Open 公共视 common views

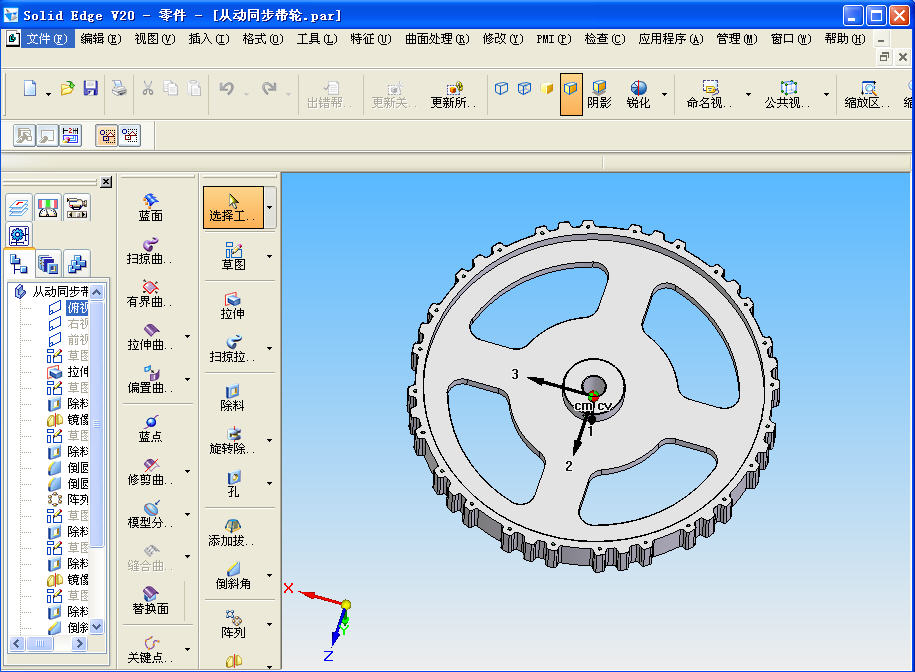(788, 95)
